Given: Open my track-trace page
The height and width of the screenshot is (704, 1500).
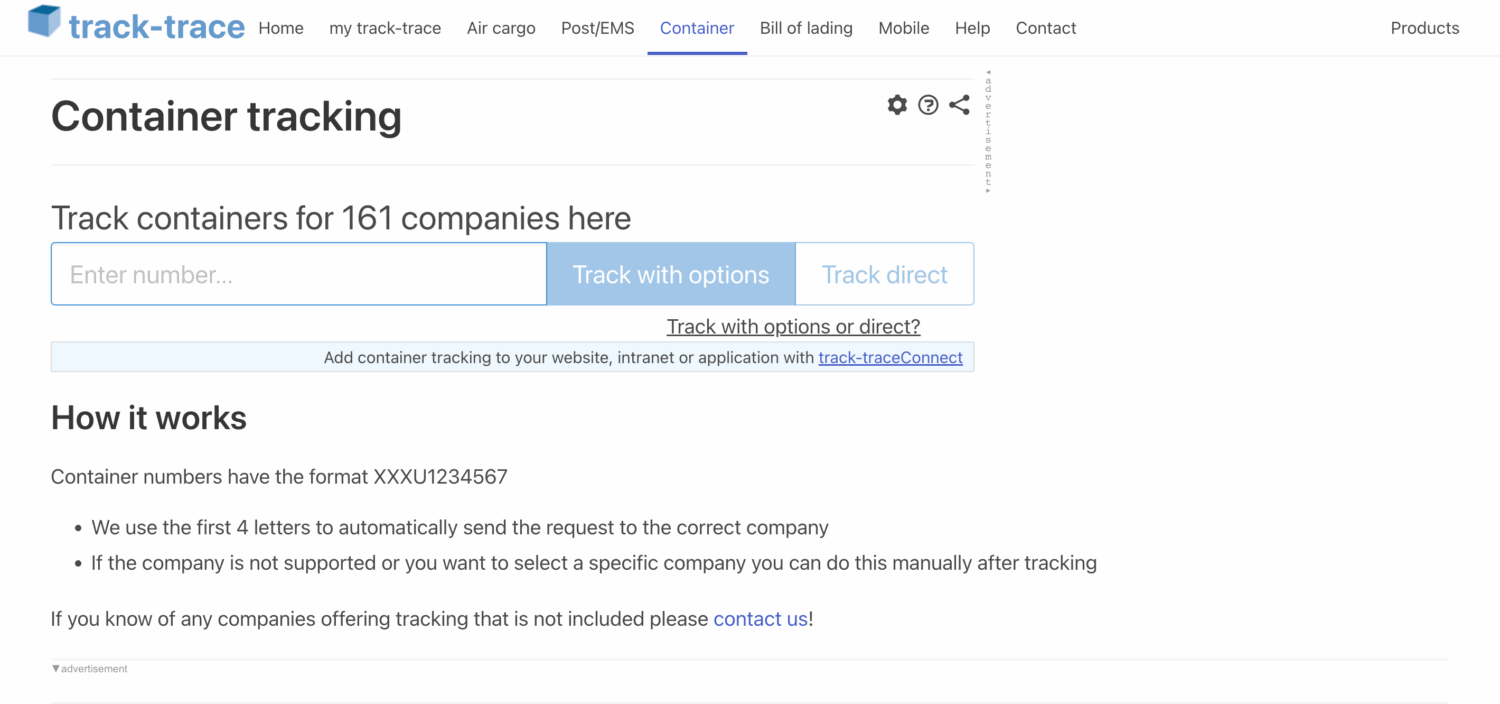Looking at the screenshot, I should (385, 28).
